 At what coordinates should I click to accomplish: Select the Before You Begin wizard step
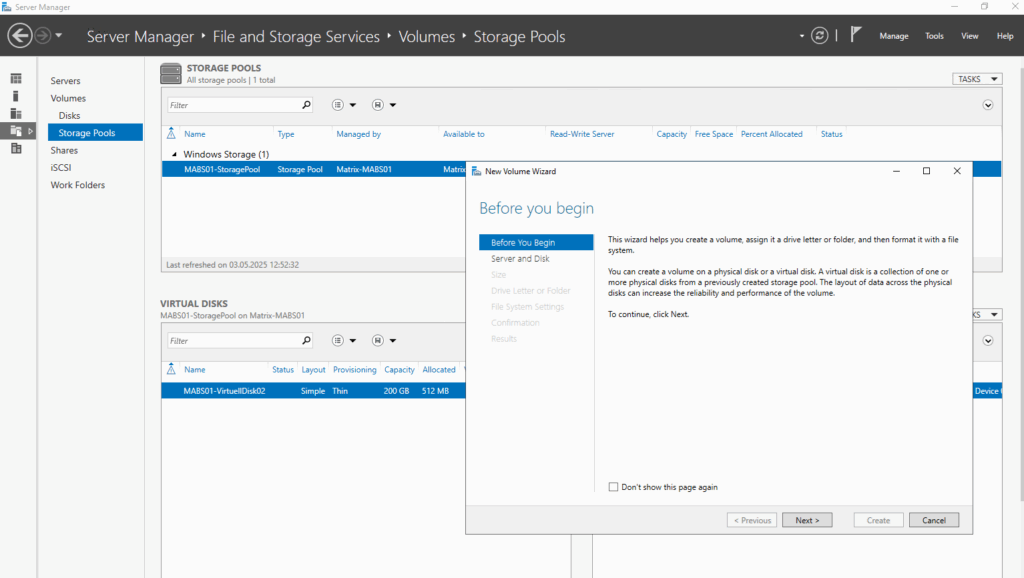pos(536,242)
